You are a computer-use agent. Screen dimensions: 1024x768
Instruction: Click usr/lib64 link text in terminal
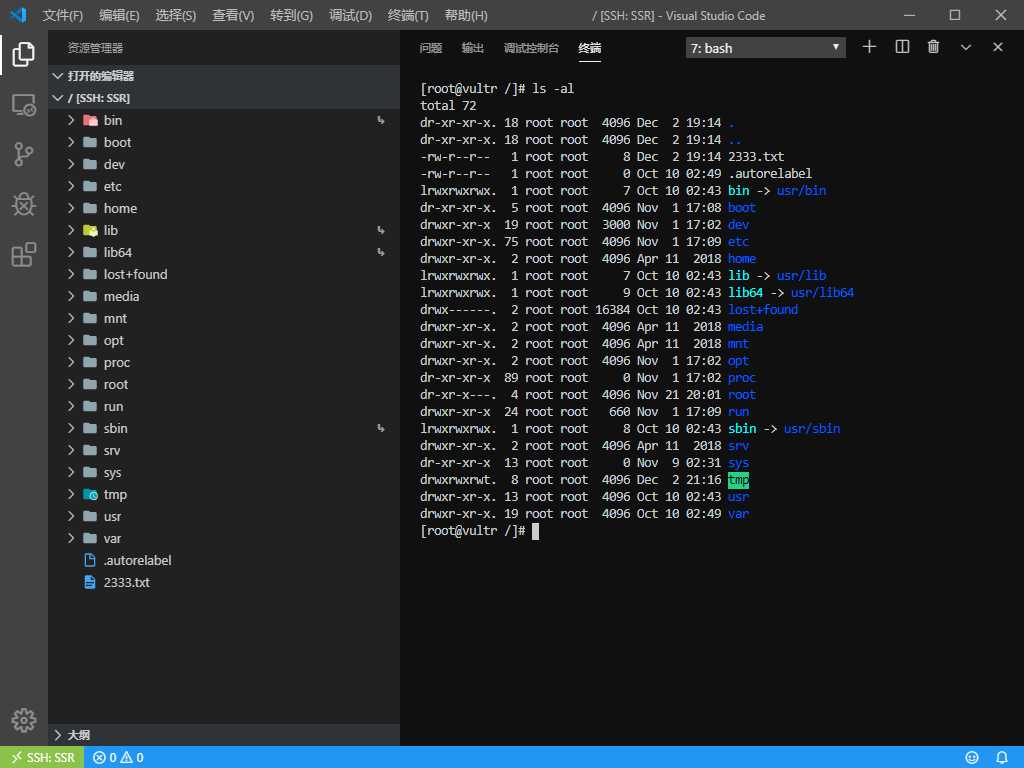pyautogui.click(x=822, y=293)
